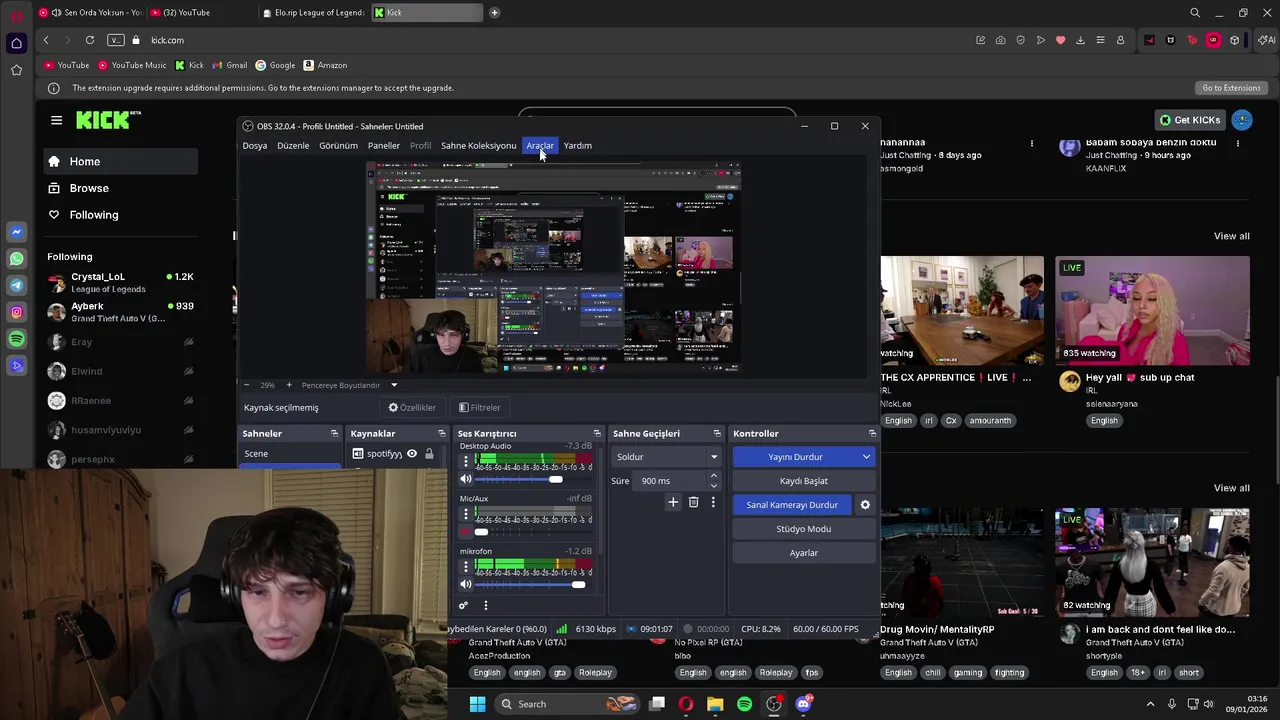Viewport: 1280px width, 720px height.
Task: Open Desktop Audio mixer options menu
Action: pyautogui.click(x=465, y=462)
